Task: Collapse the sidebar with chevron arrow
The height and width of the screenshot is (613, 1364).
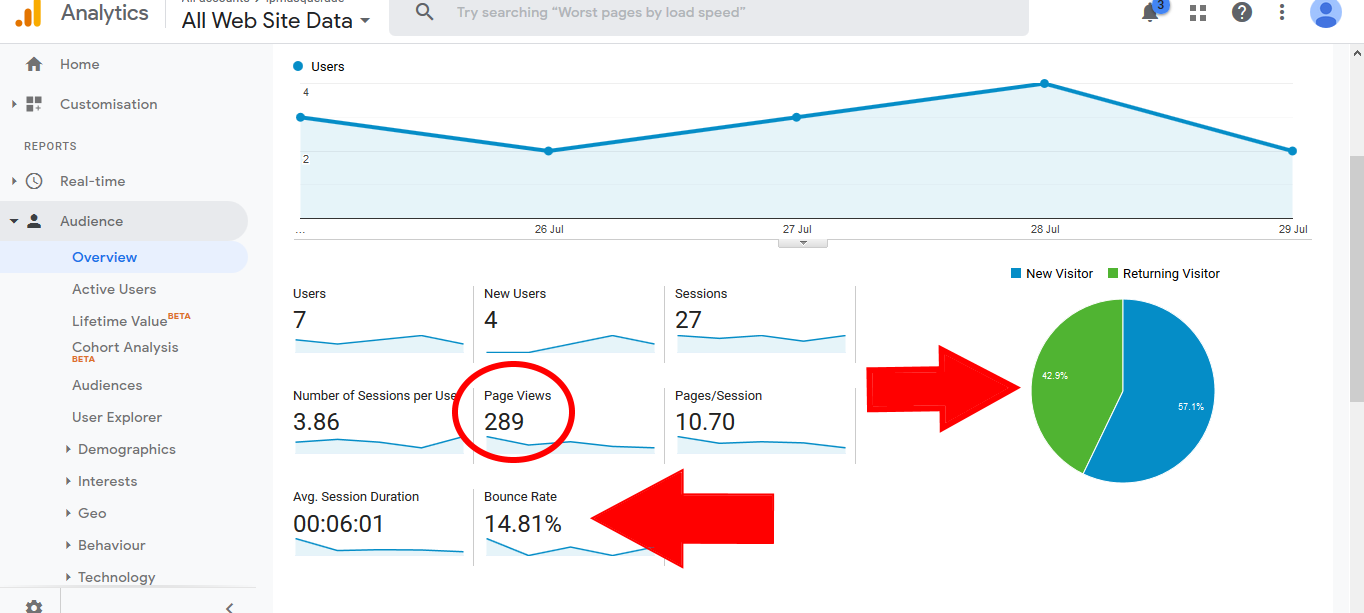Action: pyautogui.click(x=229, y=606)
